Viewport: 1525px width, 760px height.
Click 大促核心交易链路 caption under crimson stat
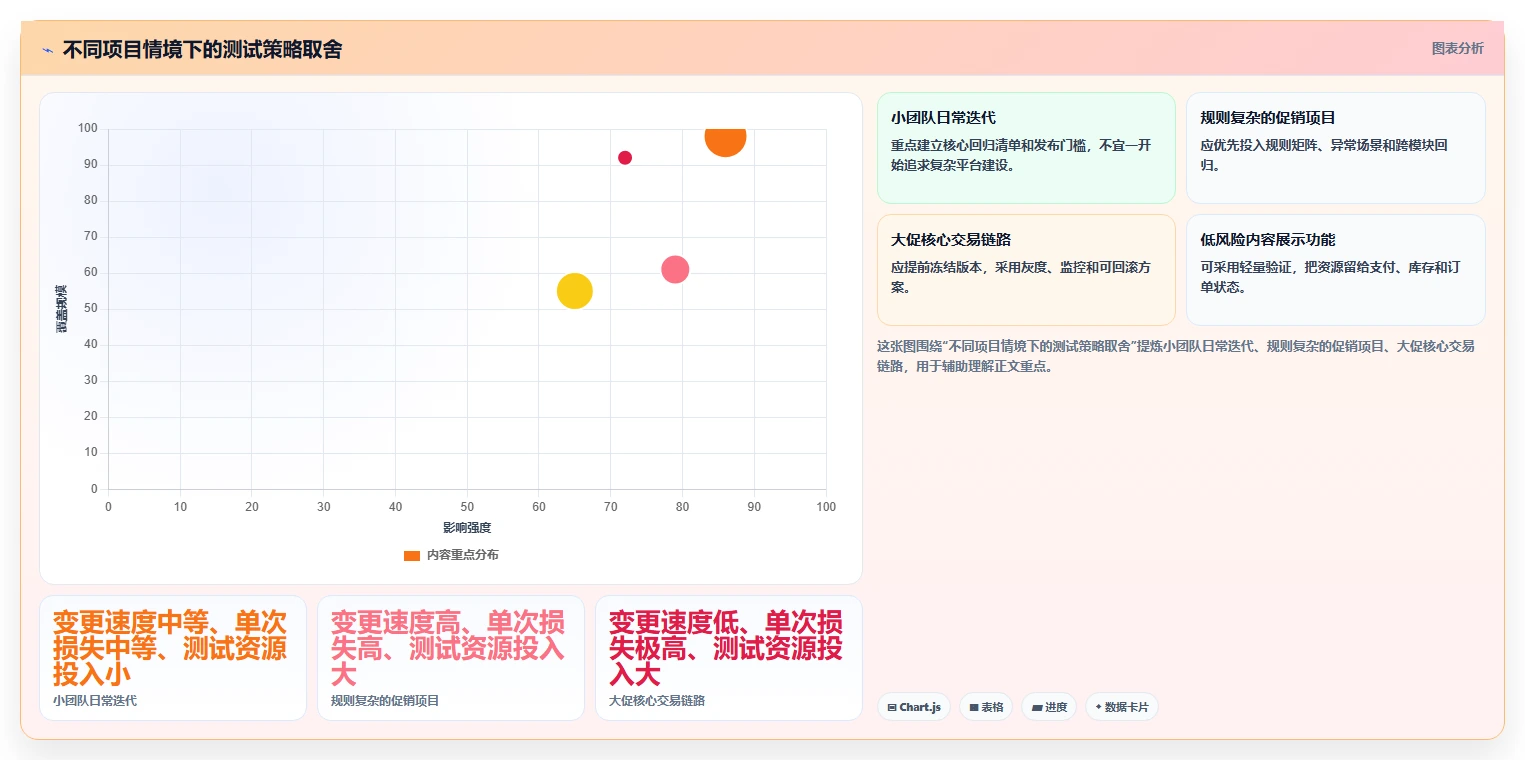coord(657,701)
